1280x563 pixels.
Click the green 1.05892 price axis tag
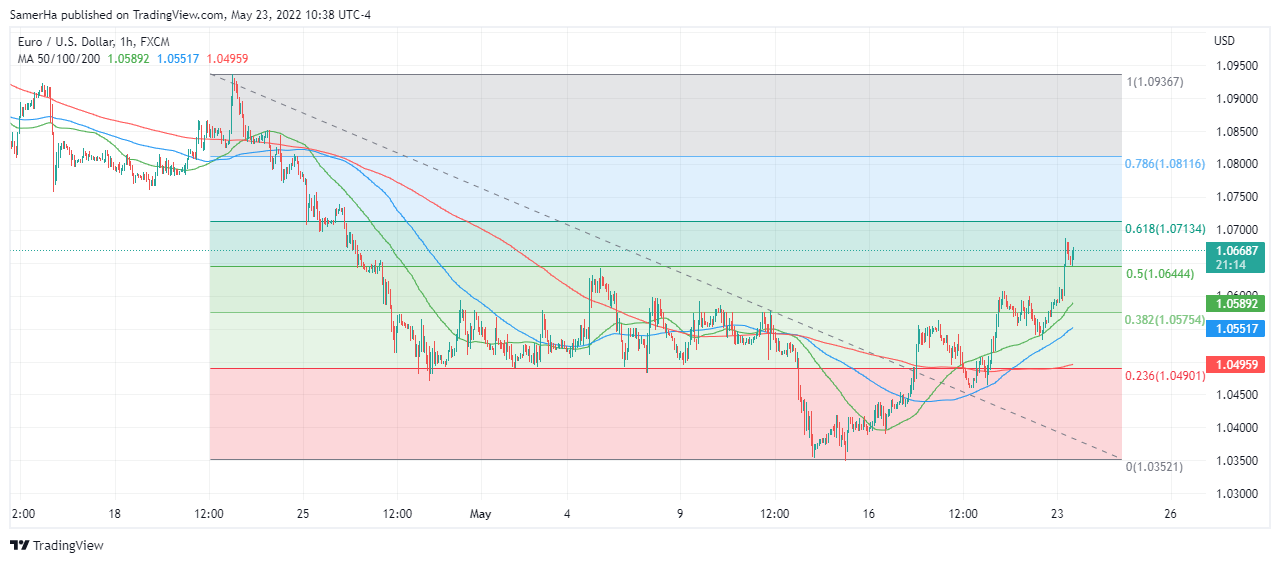coord(1237,303)
